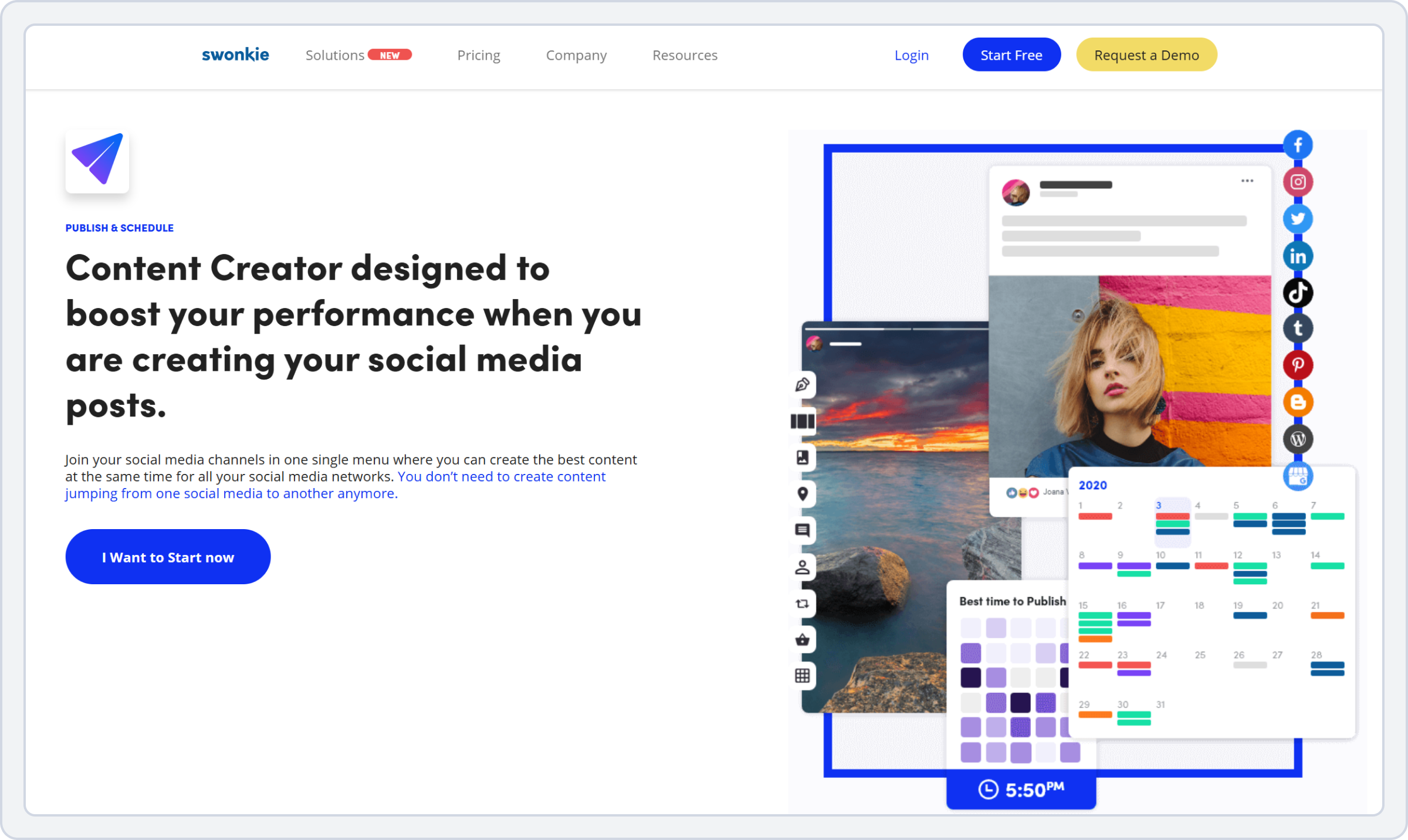The width and height of the screenshot is (1408, 840).
Task: Open the post three-dots menu
Action: tap(1247, 181)
